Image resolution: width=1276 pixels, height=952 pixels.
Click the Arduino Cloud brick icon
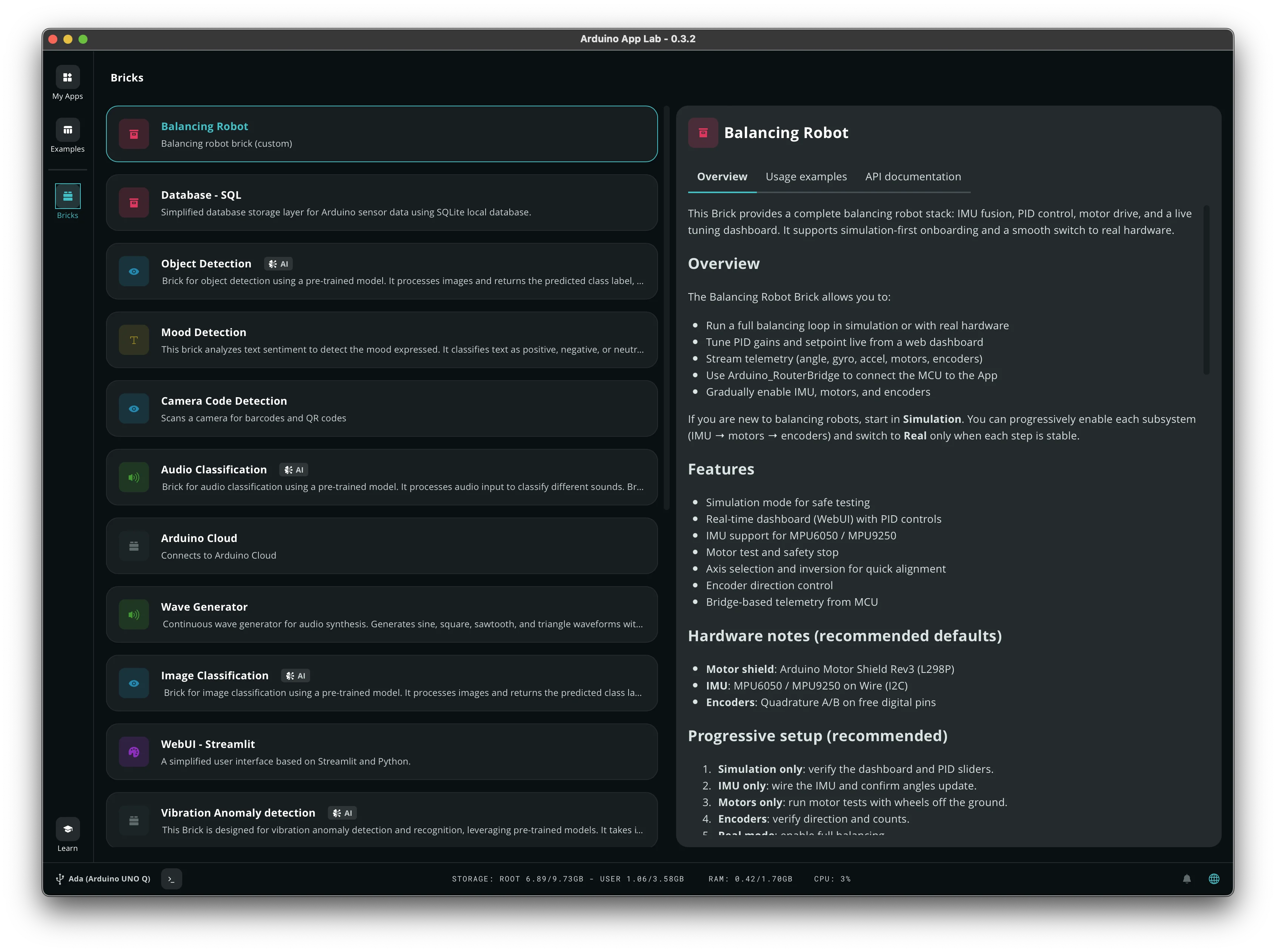134,546
